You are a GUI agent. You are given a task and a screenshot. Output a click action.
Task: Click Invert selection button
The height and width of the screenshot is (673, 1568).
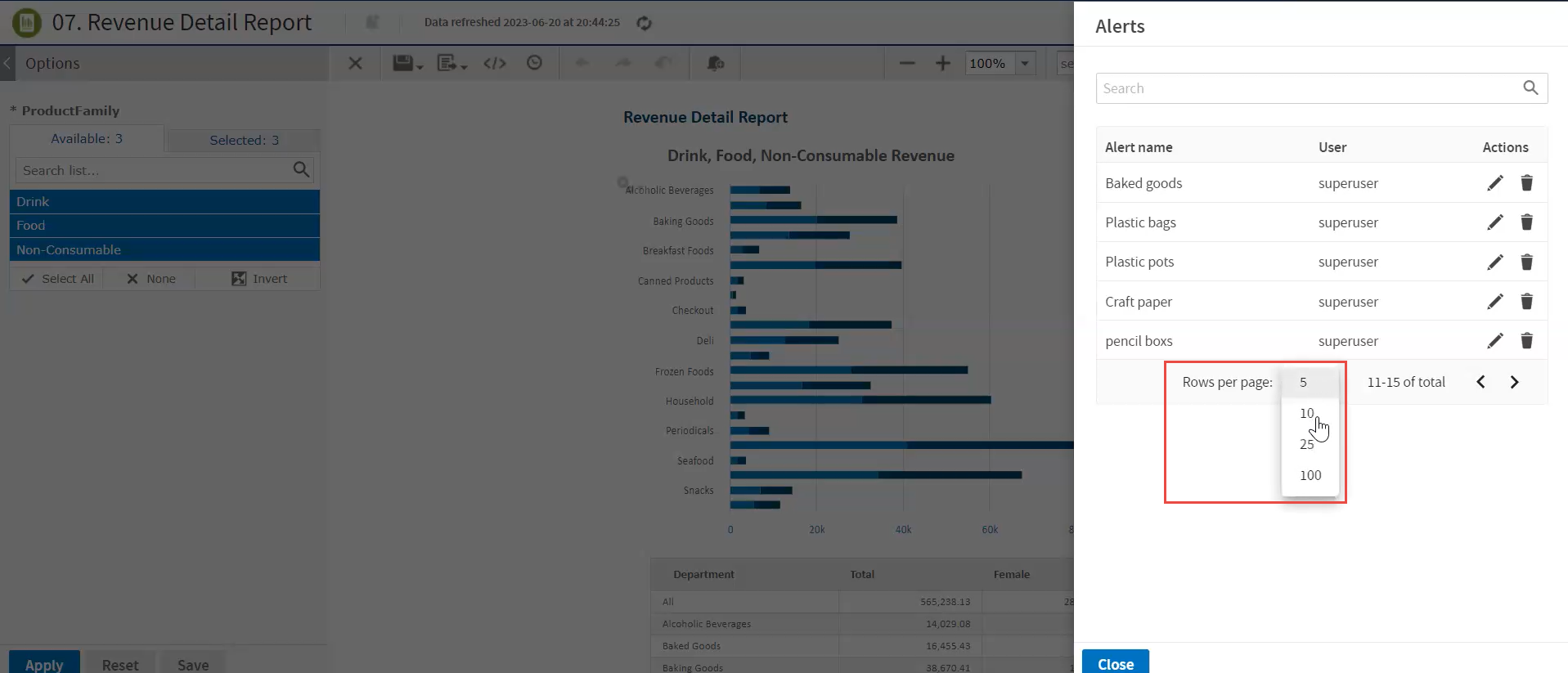(x=259, y=279)
